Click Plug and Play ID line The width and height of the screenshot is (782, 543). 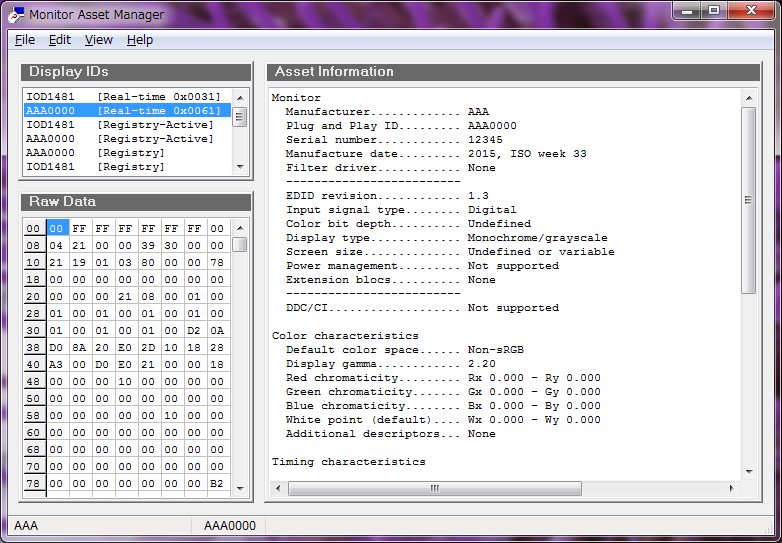(401, 126)
